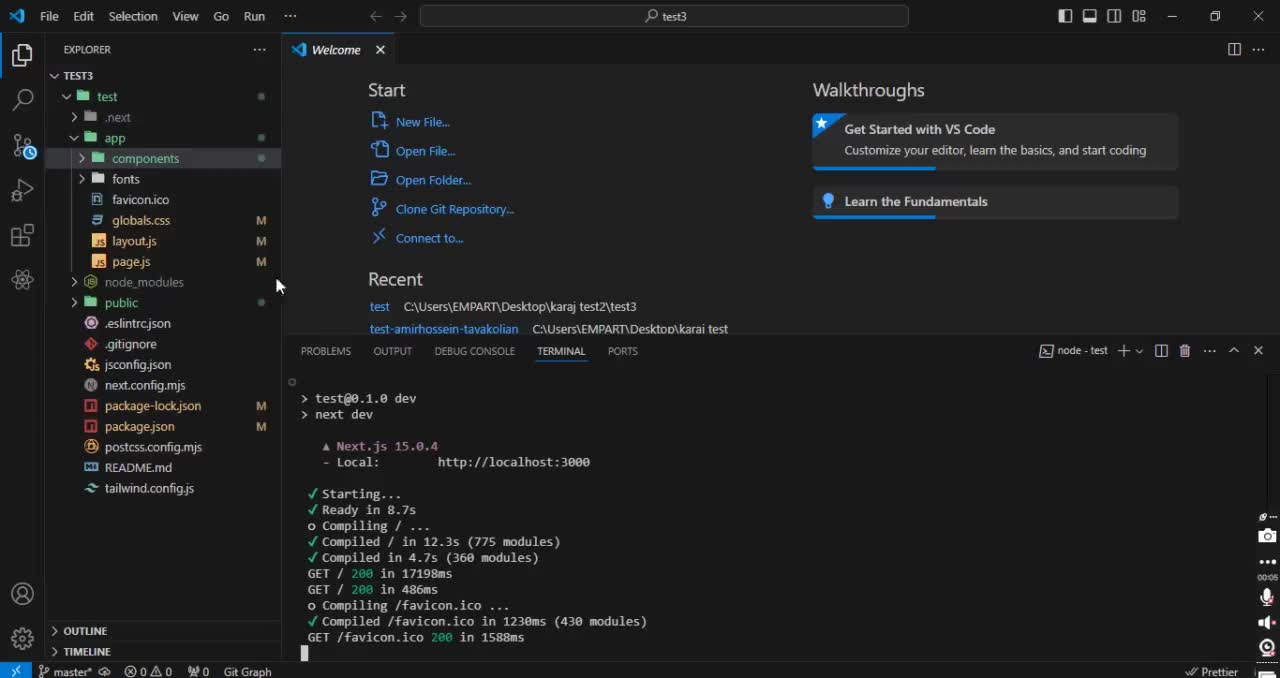The image size is (1280, 678).
Task: Click the Prettier status bar item
Action: click(x=1212, y=671)
